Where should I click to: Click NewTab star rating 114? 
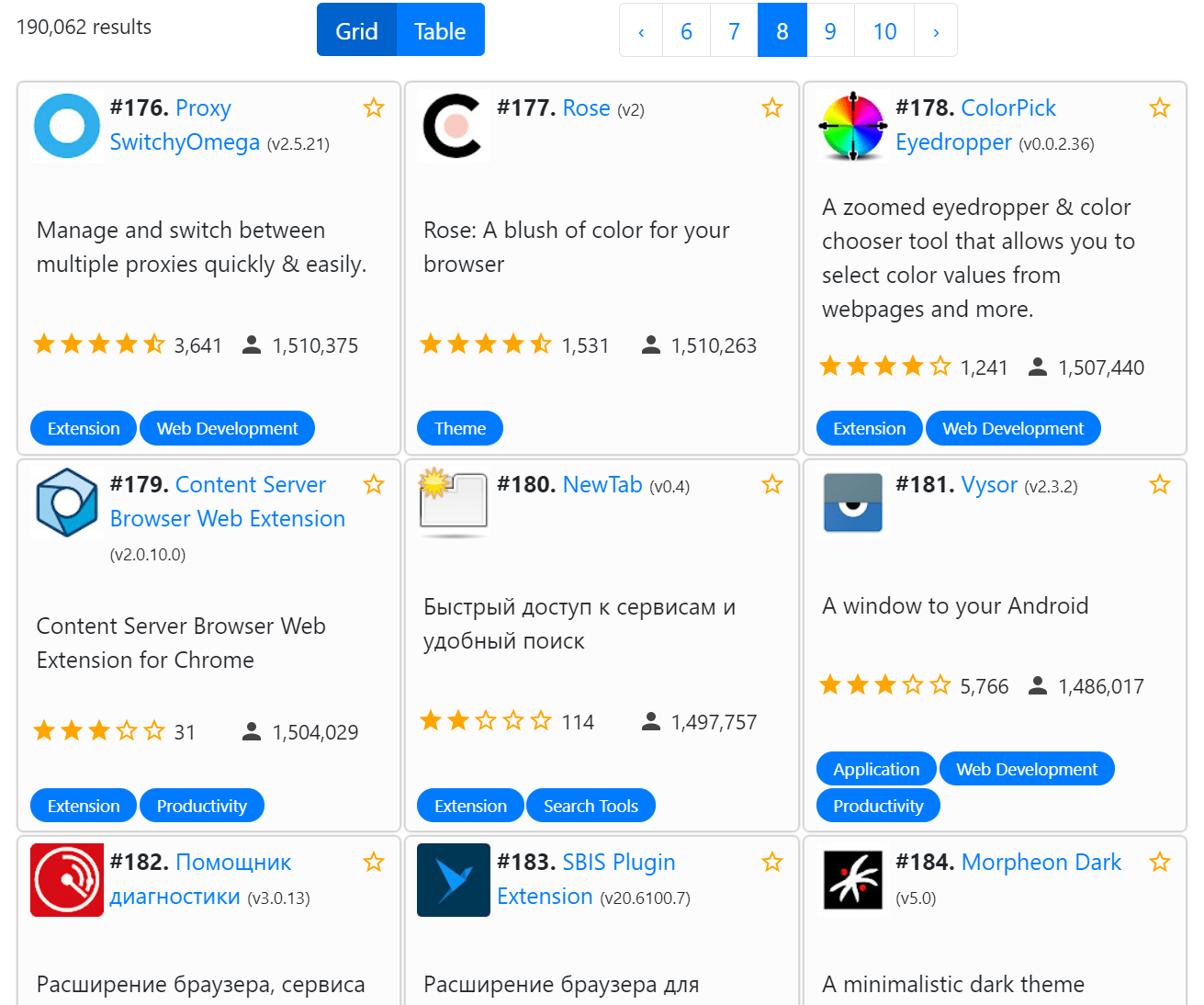pyautogui.click(x=507, y=722)
